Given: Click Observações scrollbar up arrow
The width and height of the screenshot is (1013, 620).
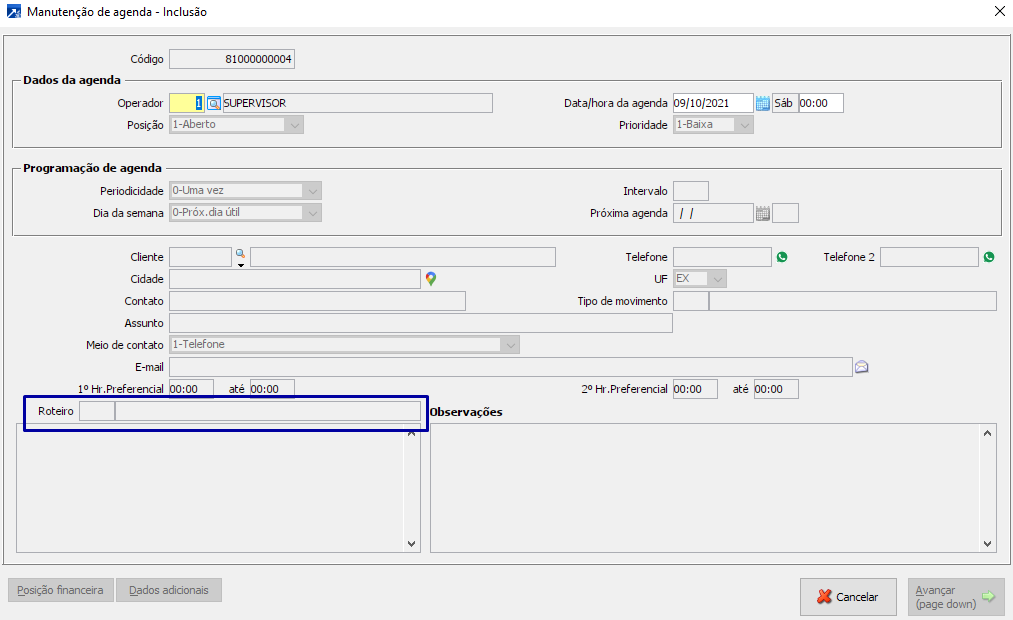Looking at the screenshot, I should click(x=987, y=433).
